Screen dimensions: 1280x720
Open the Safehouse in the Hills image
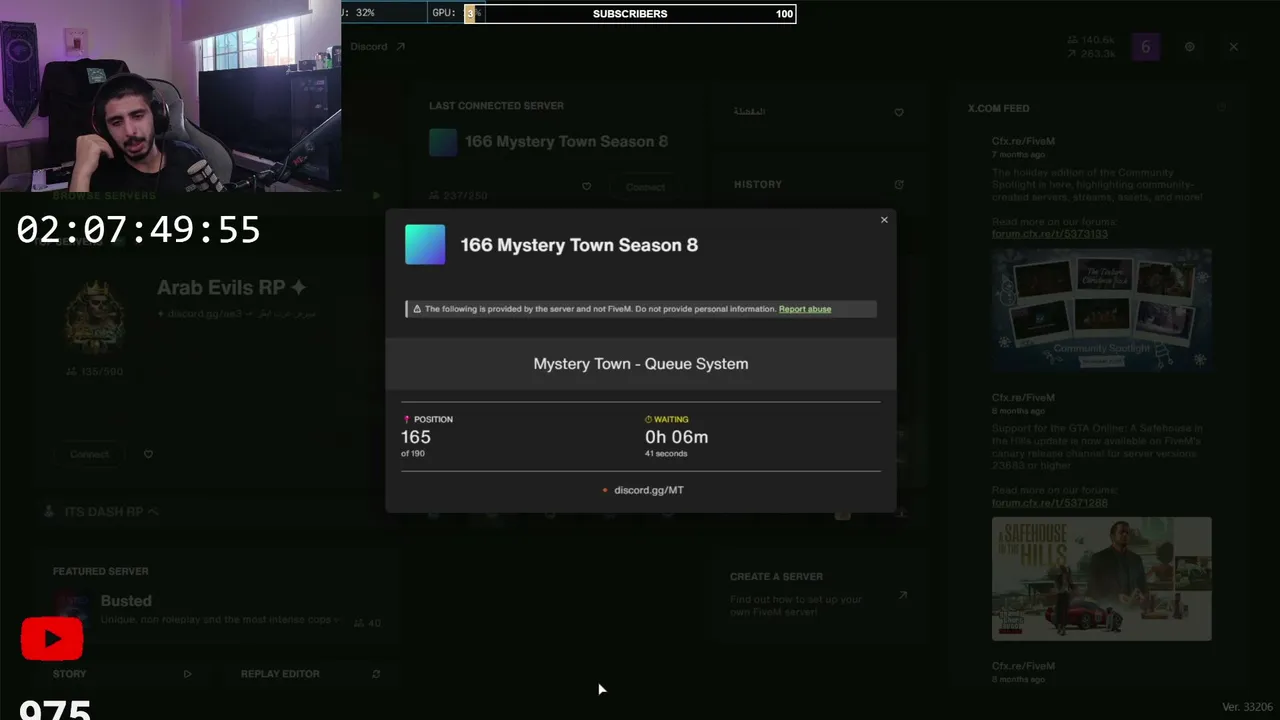(1102, 579)
